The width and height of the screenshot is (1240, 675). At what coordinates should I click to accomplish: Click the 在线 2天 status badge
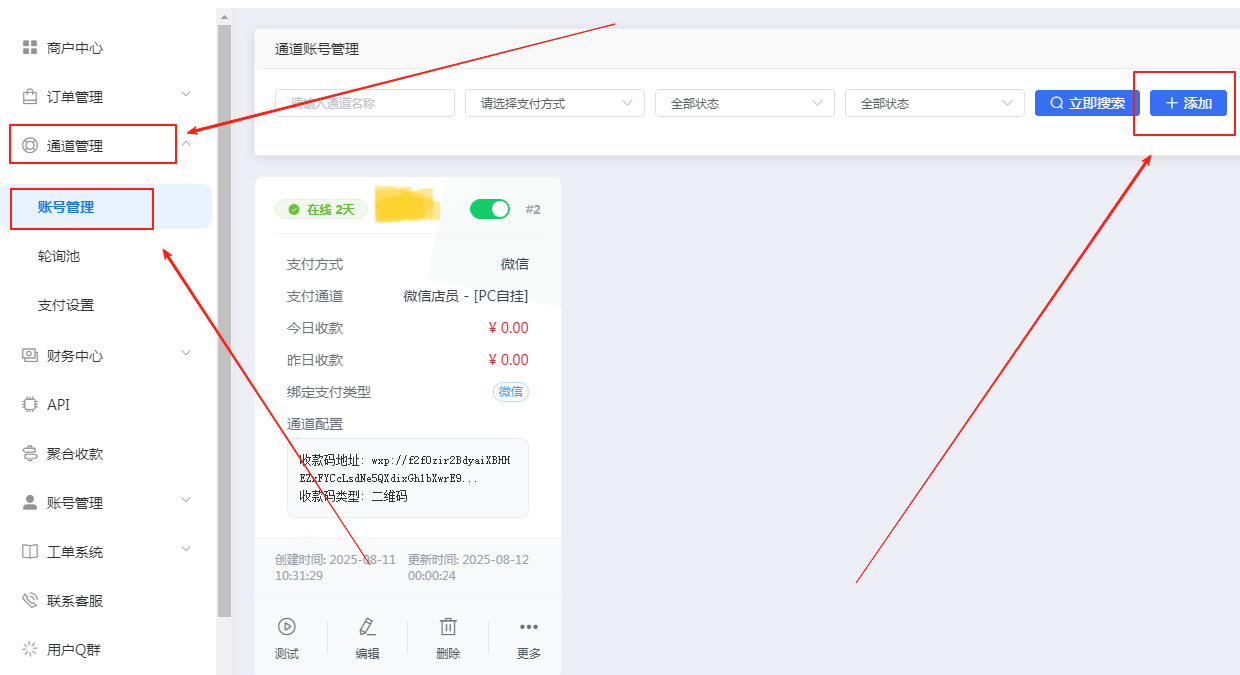tap(322, 210)
